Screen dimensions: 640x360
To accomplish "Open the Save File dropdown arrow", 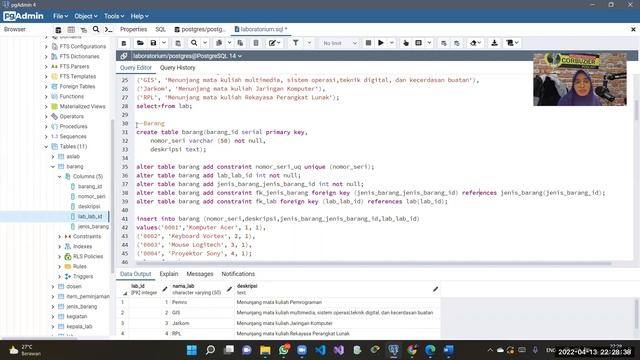I will point(164,43).
